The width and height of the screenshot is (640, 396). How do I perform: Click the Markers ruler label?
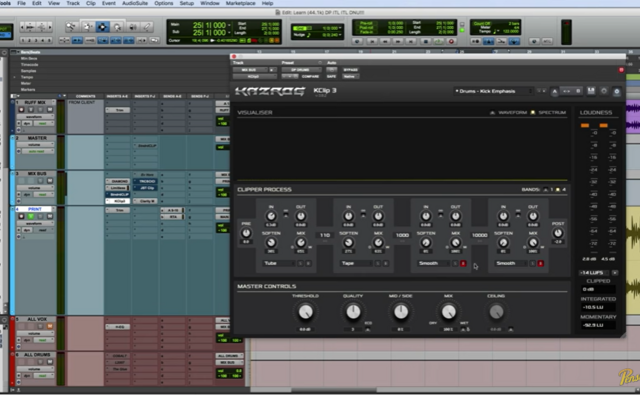(x=28, y=90)
